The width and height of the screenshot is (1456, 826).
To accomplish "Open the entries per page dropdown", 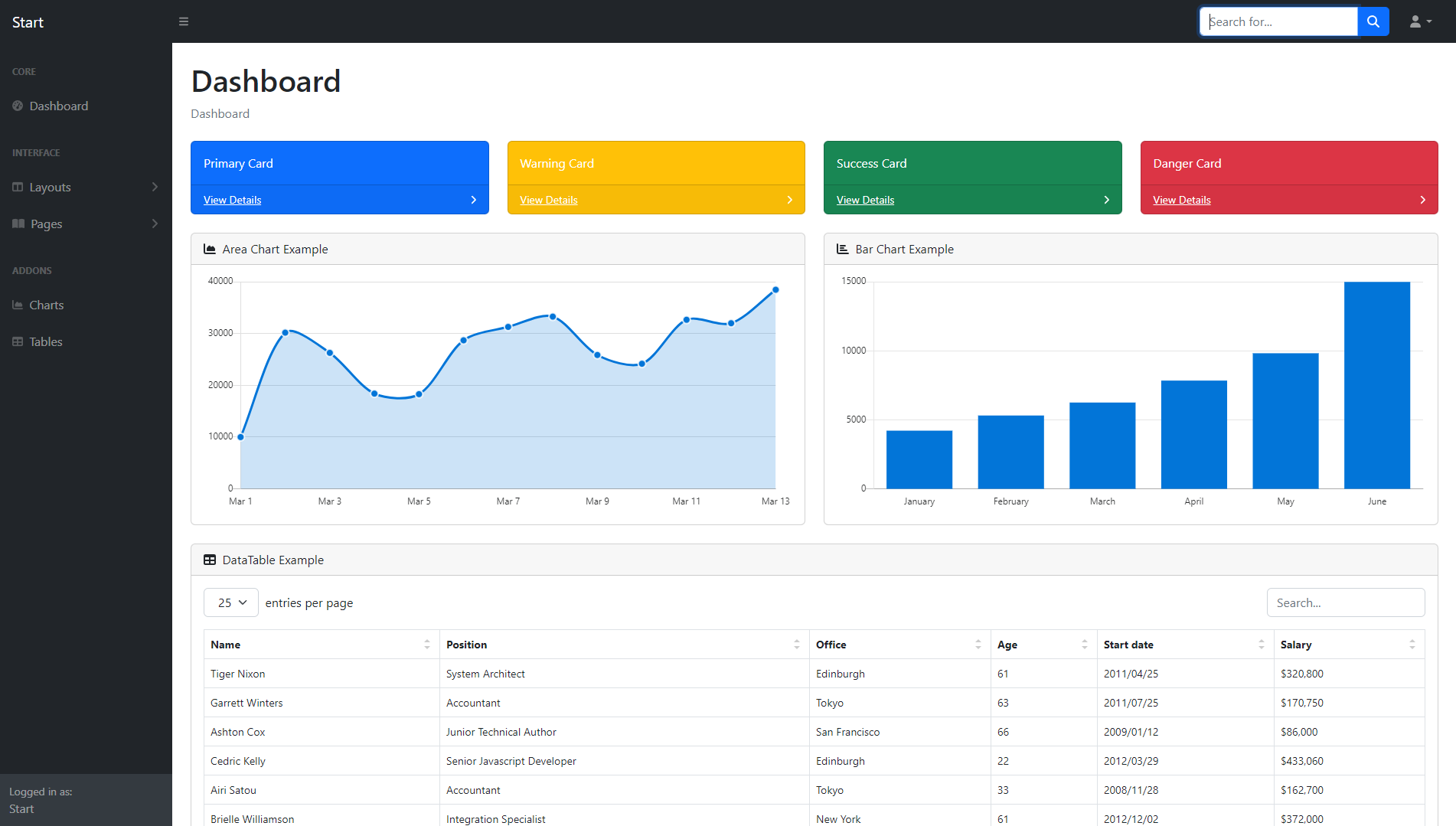I will (231, 602).
